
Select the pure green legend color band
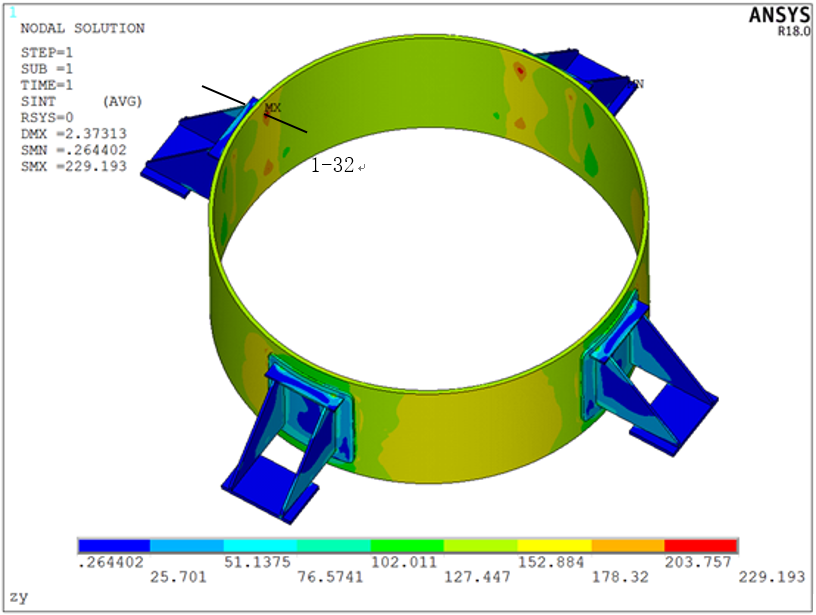coord(407,546)
